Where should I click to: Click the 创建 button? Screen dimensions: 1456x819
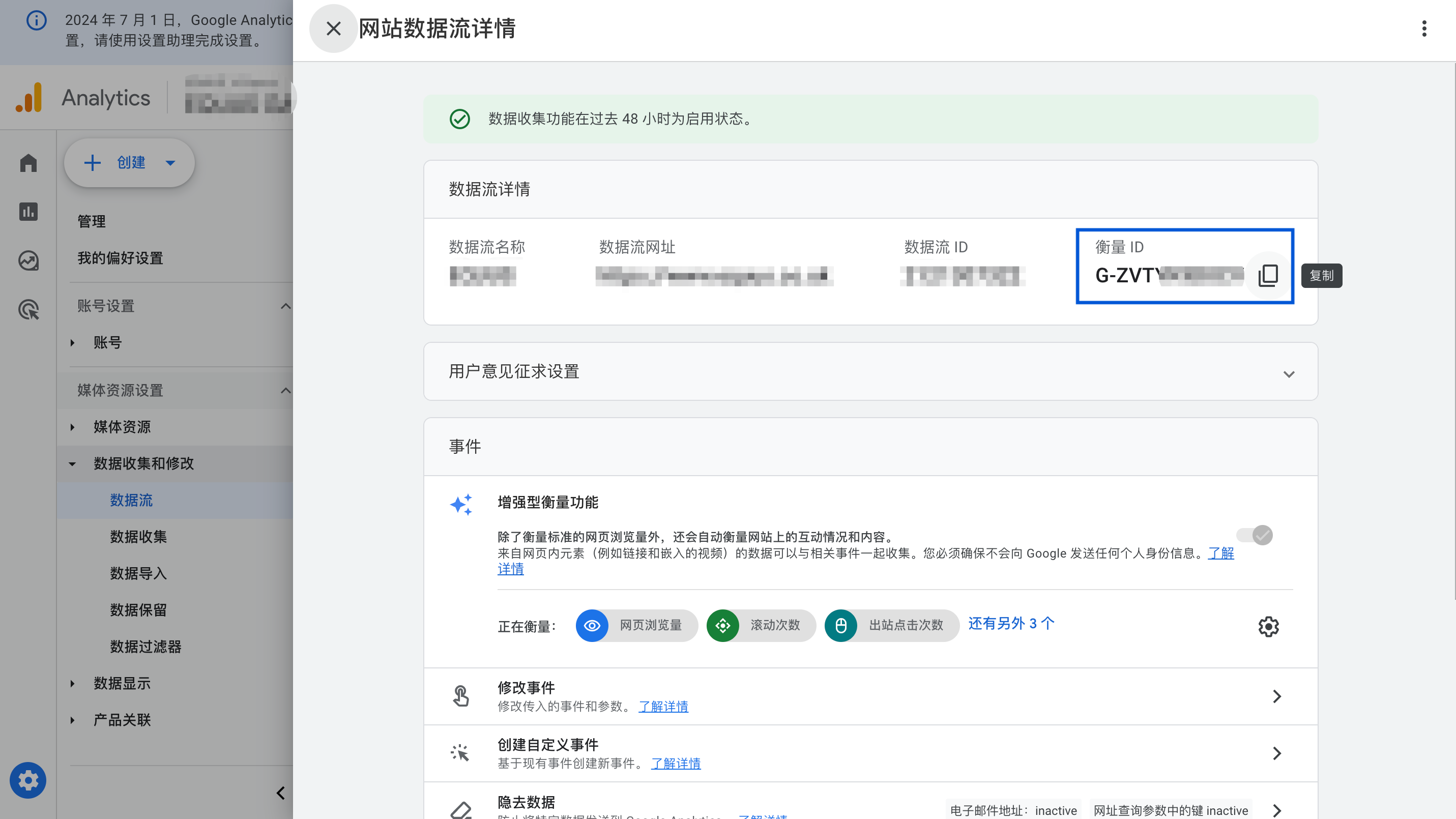[x=129, y=163]
